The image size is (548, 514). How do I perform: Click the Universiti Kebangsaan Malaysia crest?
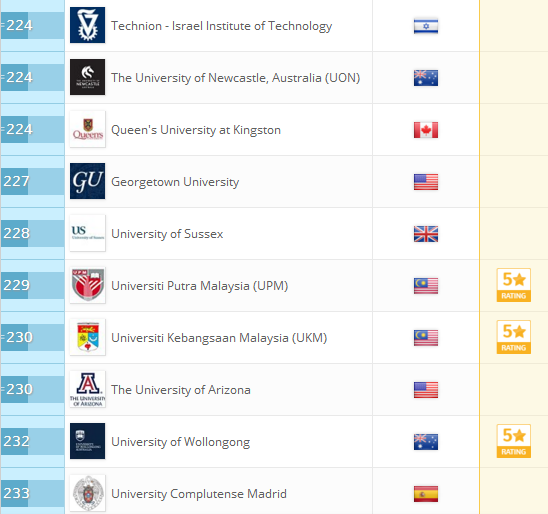point(87,337)
